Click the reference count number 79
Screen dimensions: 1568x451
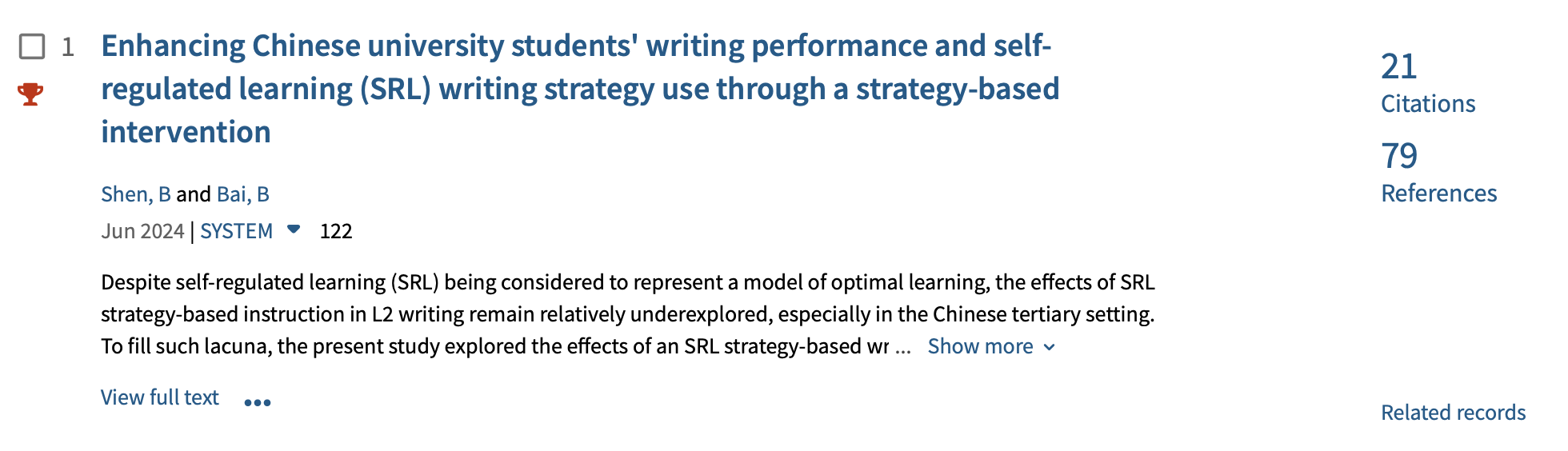tap(1398, 156)
